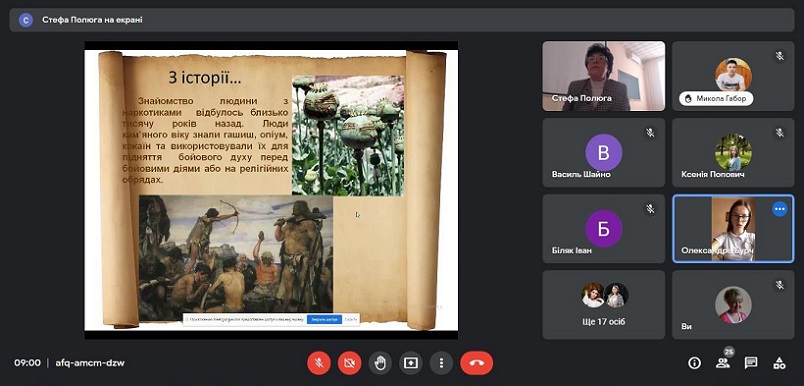Click the participant count badge 25
Viewport: 804px width, 386px height.
pos(729,352)
